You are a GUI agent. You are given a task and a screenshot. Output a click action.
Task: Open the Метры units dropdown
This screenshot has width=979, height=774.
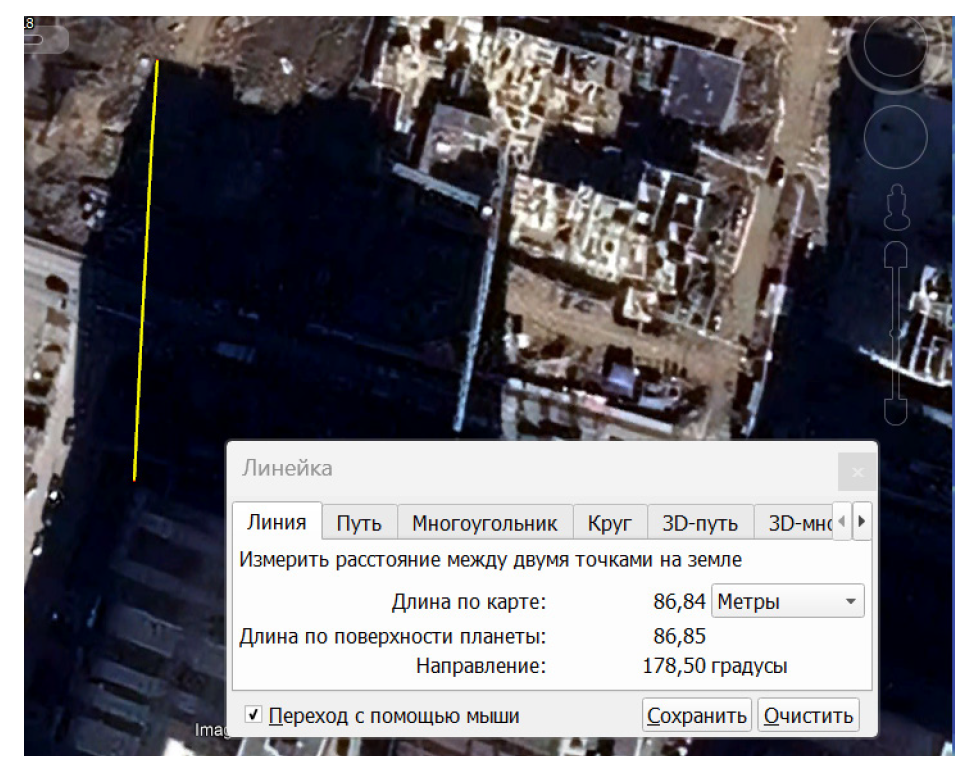click(787, 602)
